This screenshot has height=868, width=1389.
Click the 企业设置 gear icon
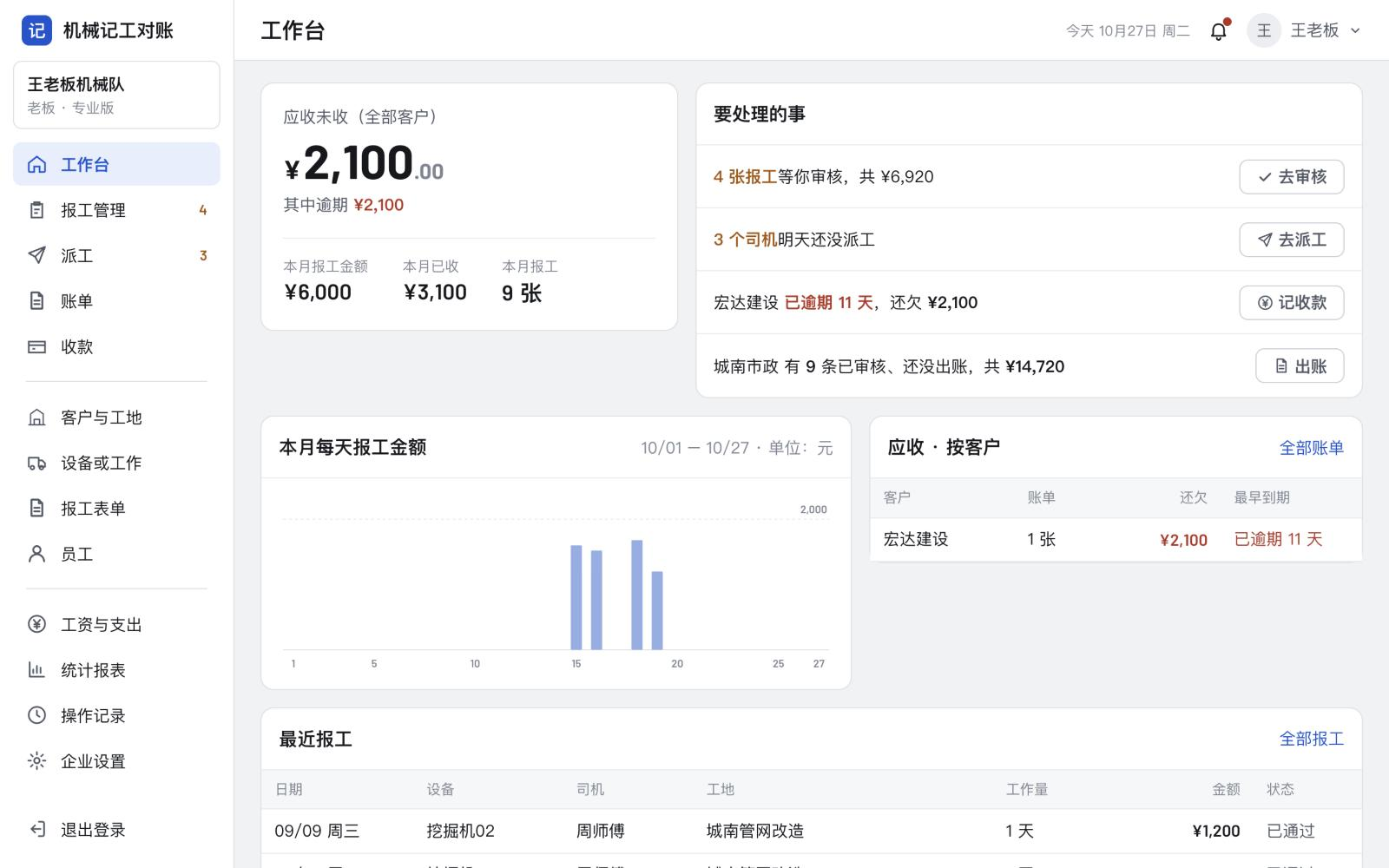[36, 761]
